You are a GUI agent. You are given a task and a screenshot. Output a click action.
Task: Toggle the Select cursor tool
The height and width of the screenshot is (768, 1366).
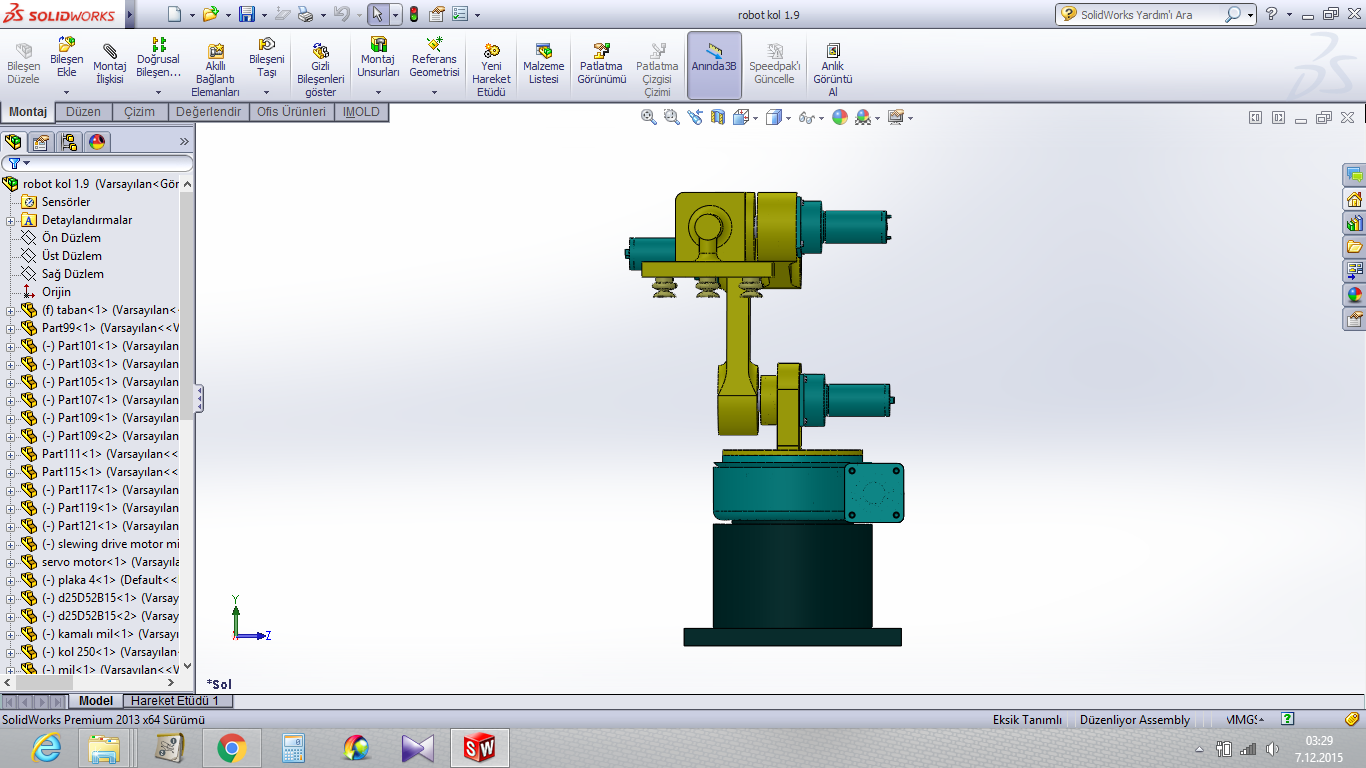click(376, 14)
